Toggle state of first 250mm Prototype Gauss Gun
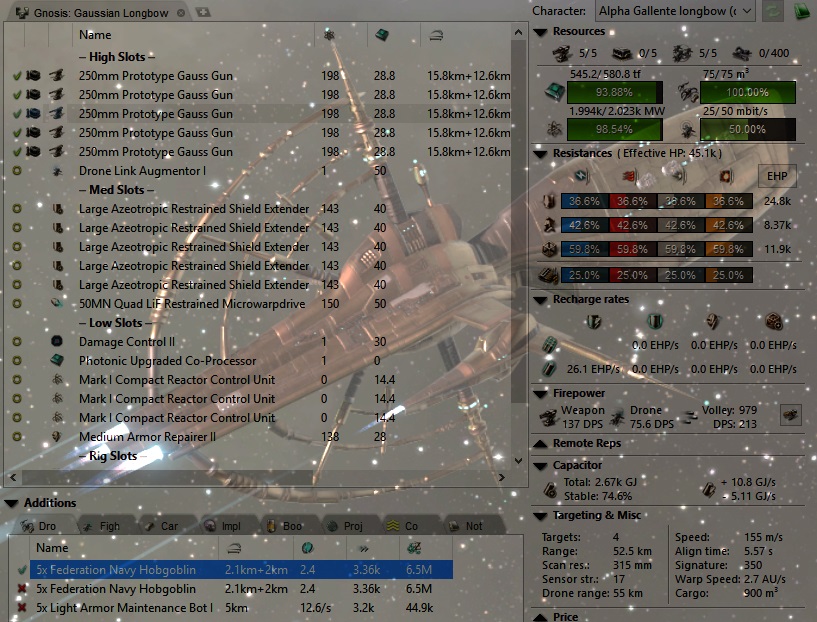 click(x=17, y=76)
